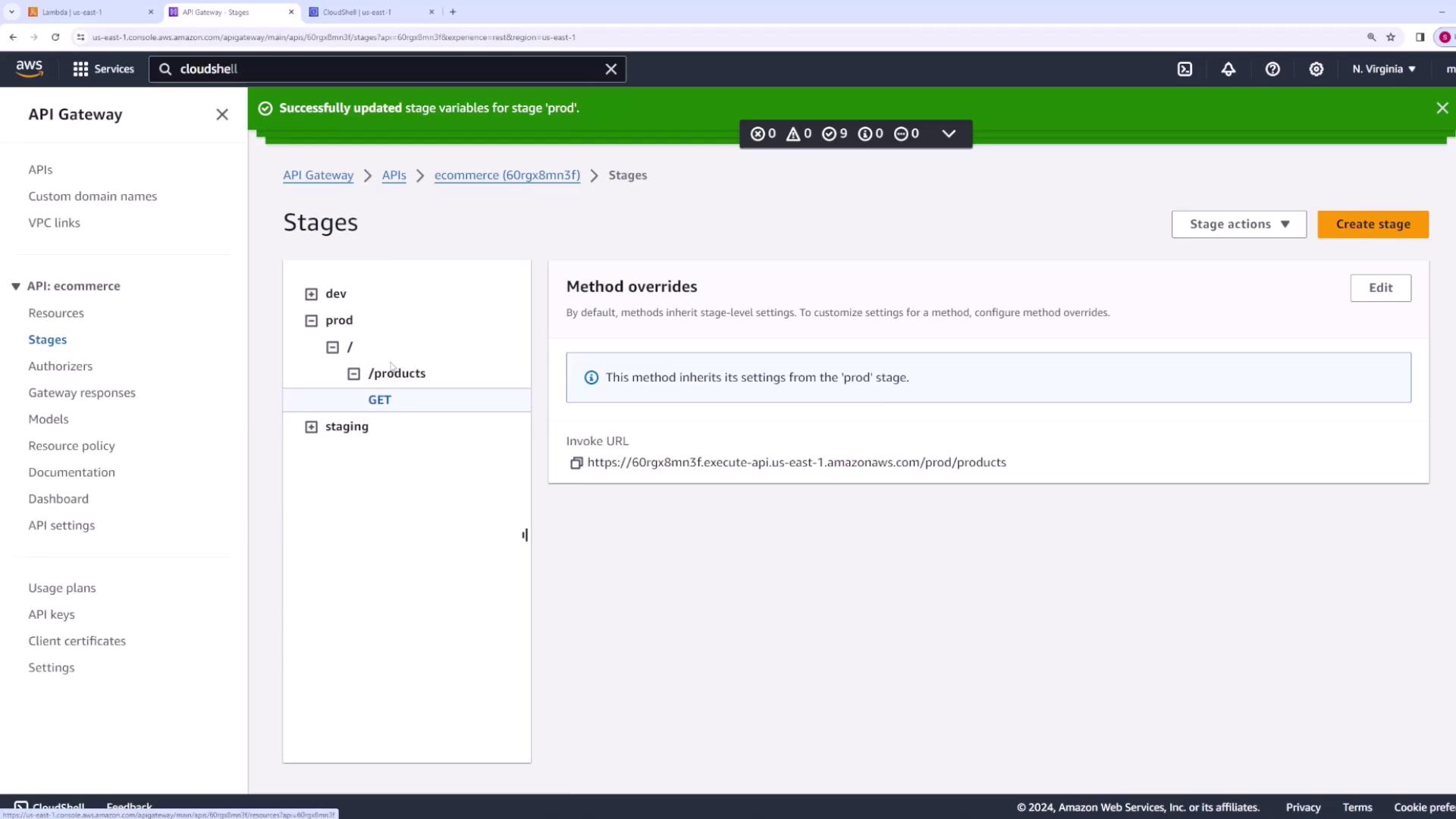Open the Stage actions dropdown
Image resolution: width=1456 pixels, height=819 pixels.
[x=1238, y=224]
